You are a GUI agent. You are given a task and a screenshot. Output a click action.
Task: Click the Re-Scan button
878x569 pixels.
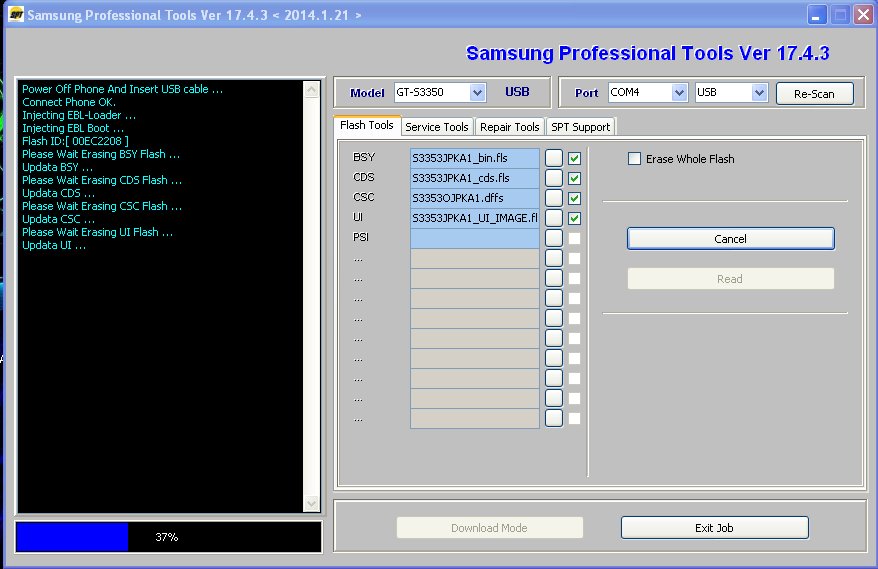[x=815, y=94]
